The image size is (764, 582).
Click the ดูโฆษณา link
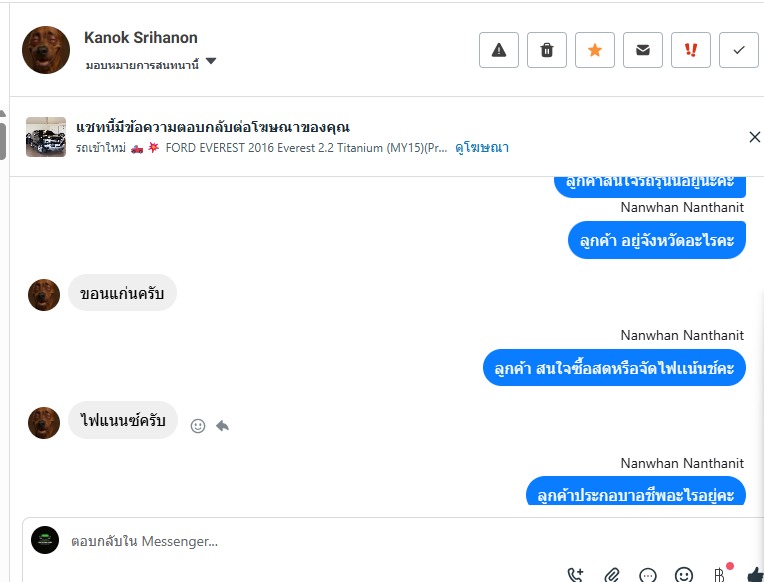pyautogui.click(x=482, y=148)
